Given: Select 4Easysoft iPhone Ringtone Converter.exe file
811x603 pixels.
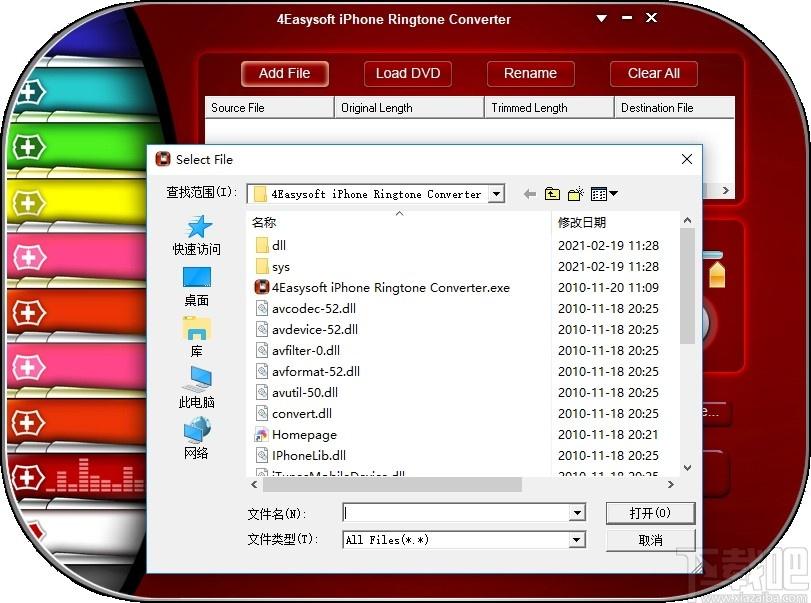Looking at the screenshot, I should (382, 288).
